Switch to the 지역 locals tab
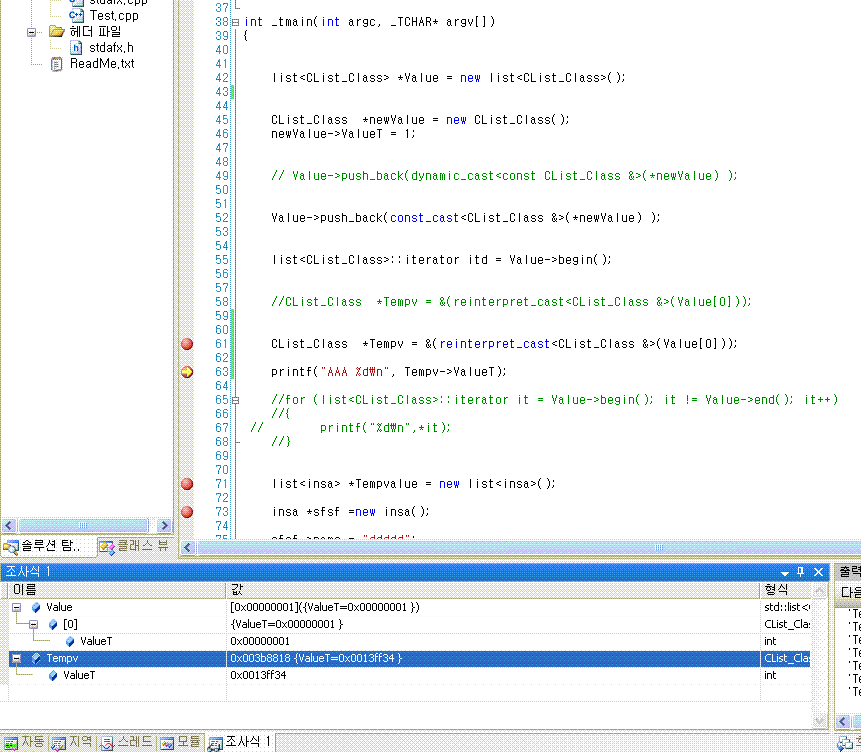861x752 pixels. (x=72, y=742)
